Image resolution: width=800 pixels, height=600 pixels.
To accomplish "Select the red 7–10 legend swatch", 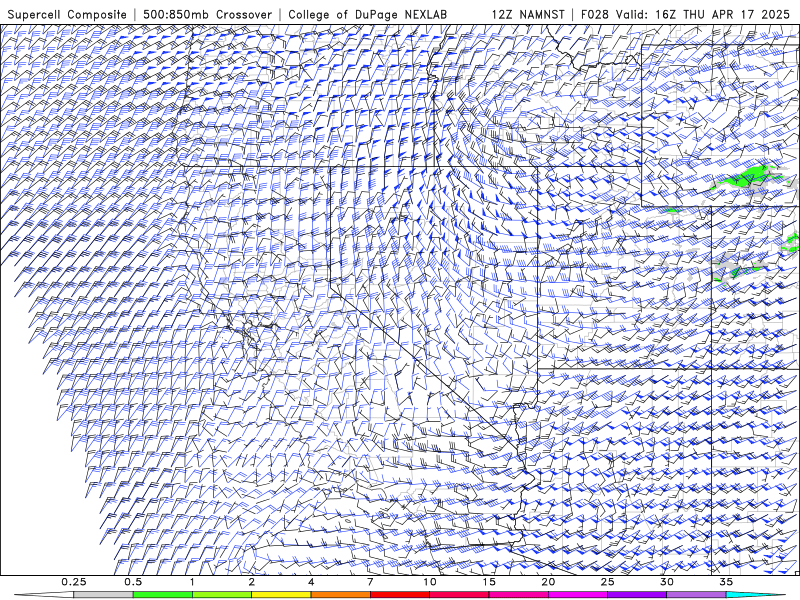I will 400,595.
